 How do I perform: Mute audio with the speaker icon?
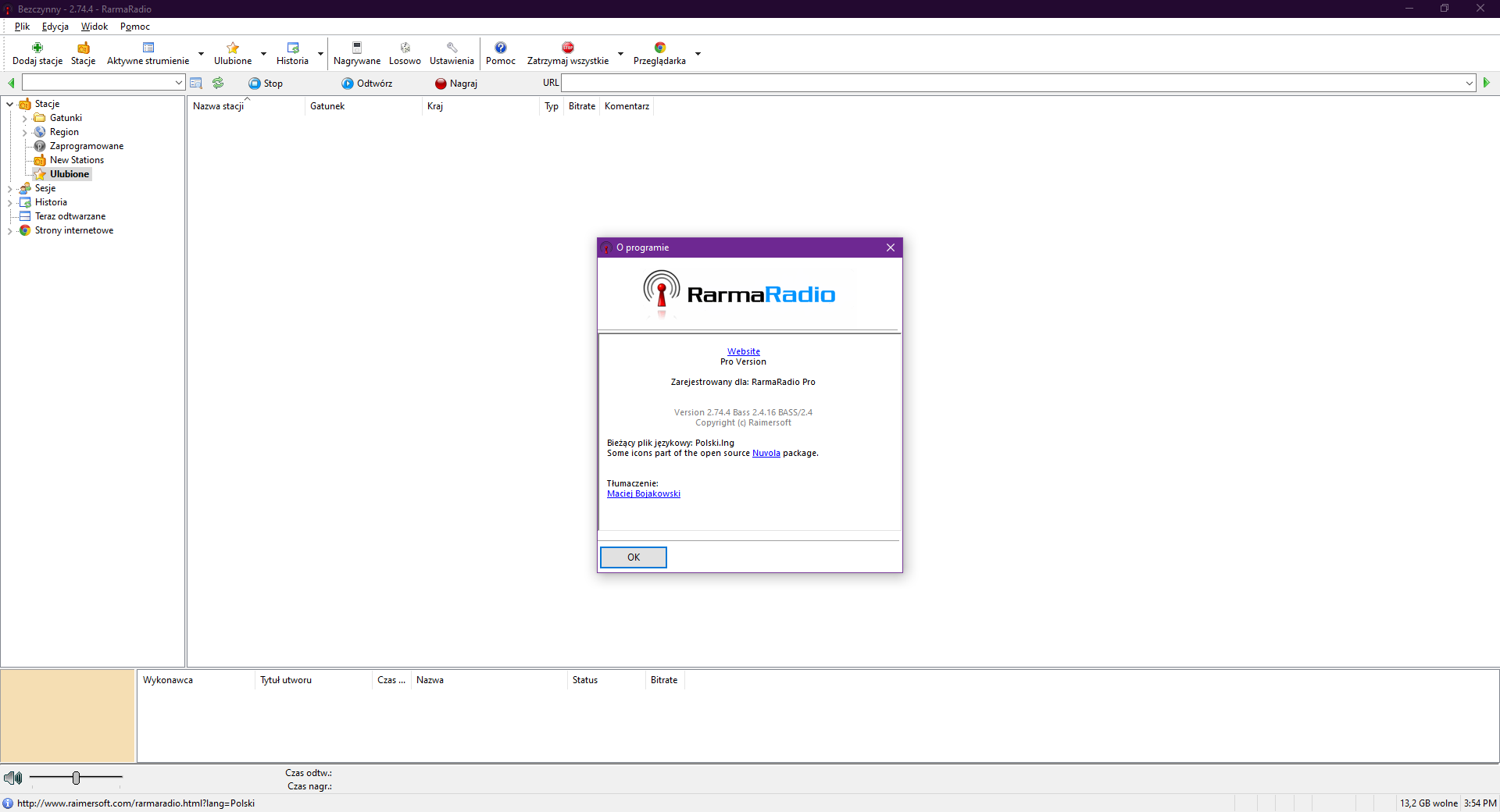13,778
